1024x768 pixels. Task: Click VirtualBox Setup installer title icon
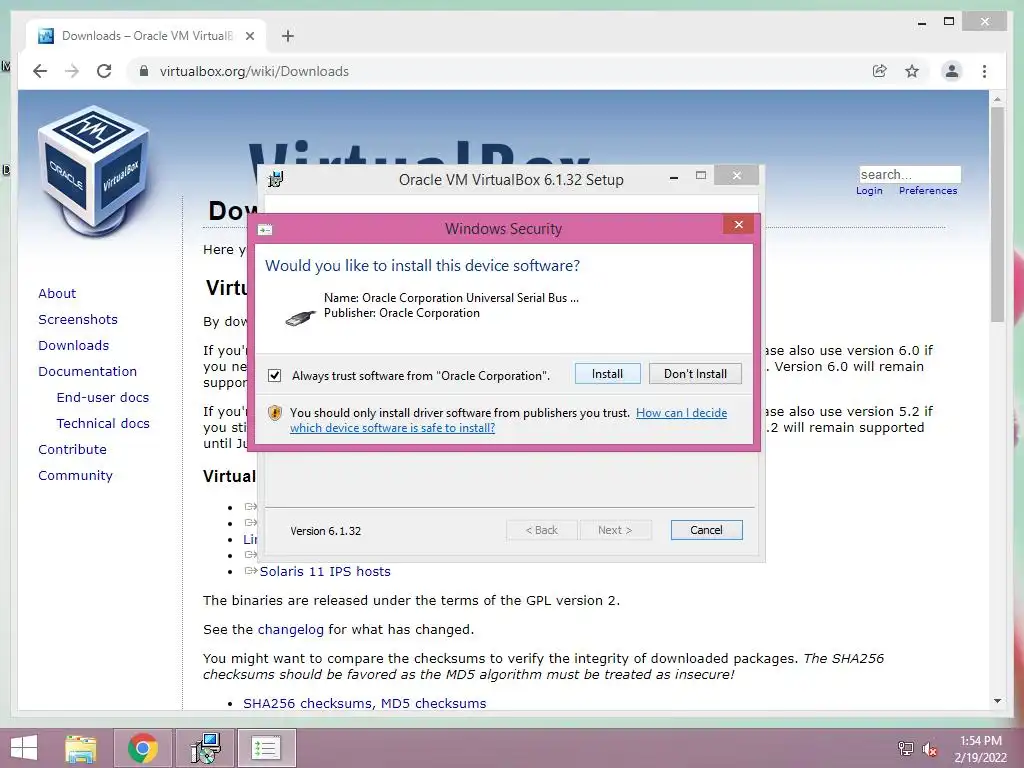point(276,179)
